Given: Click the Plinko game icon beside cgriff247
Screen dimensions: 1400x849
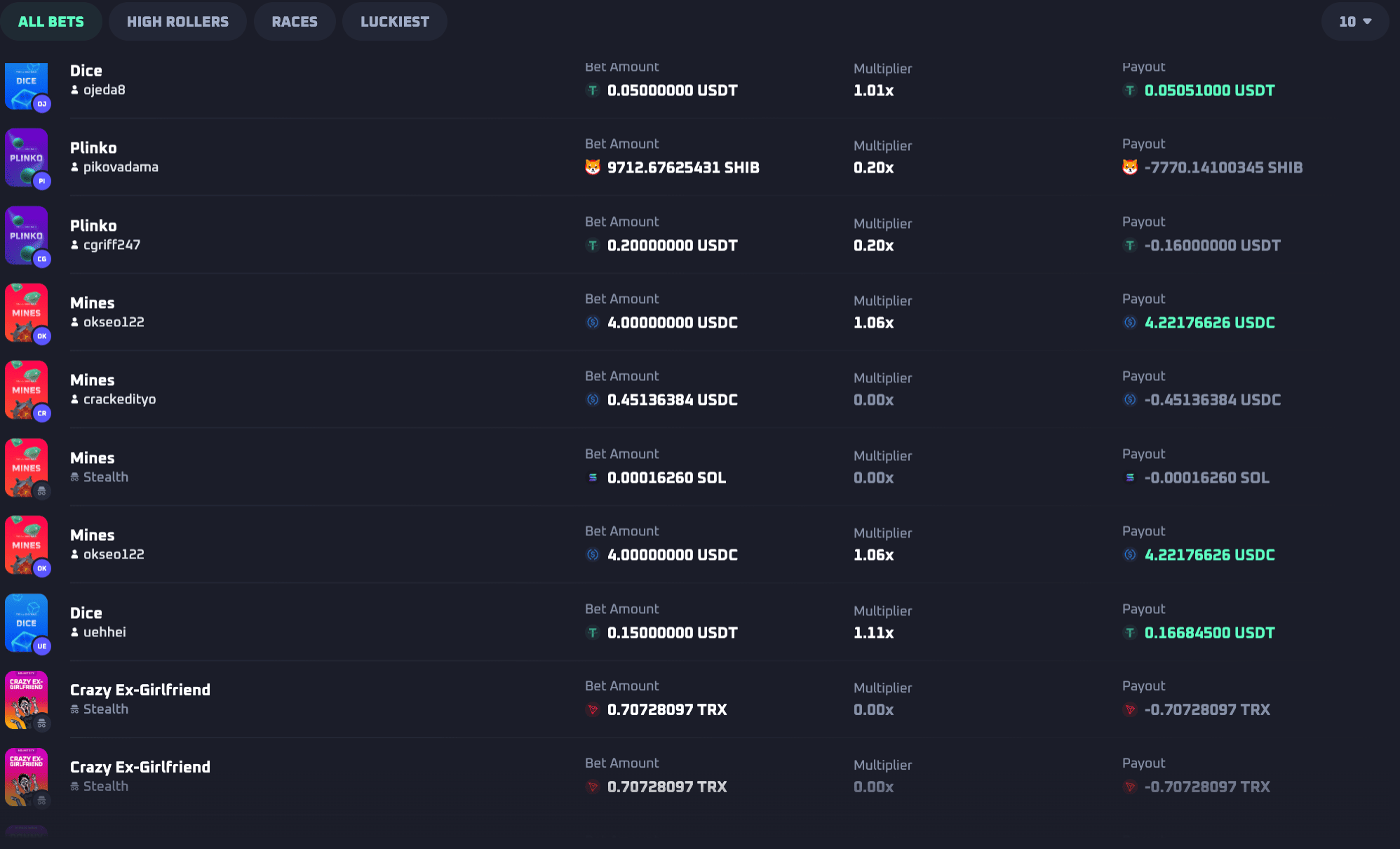Looking at the screenshot, I should tap(26, 235).
